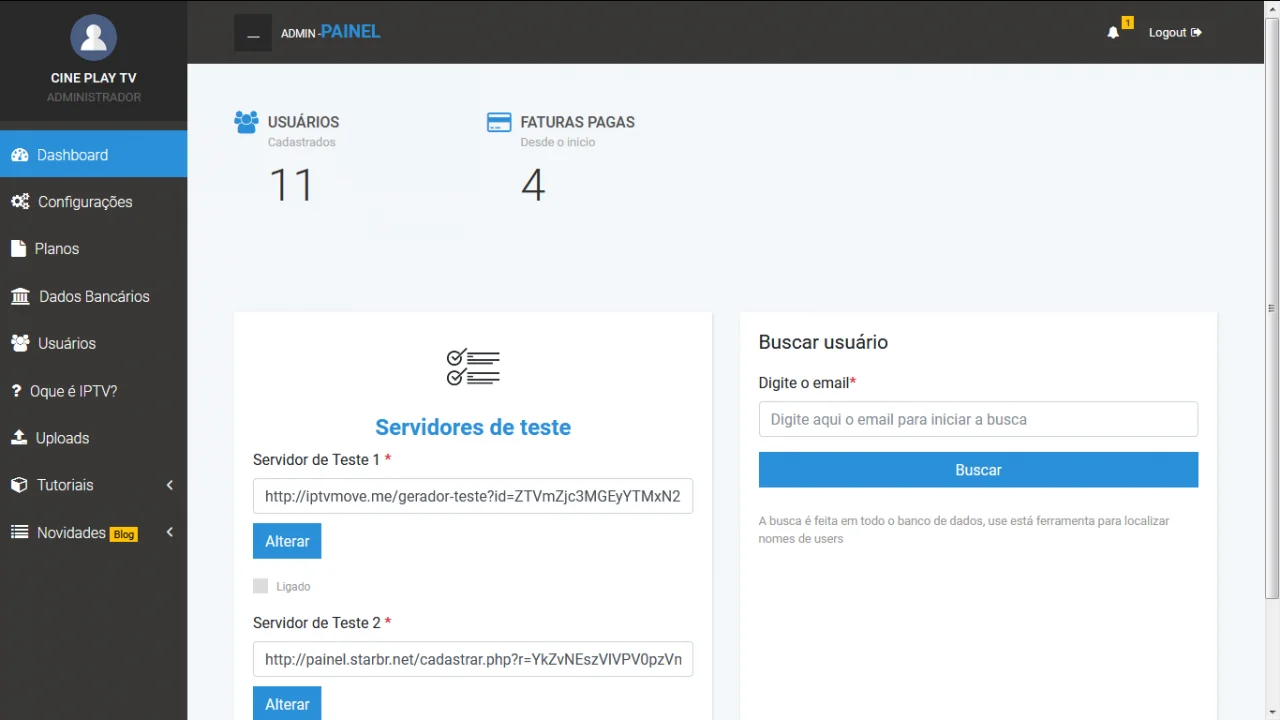Click the email search input field
The width and height of the screenshot is (1280, 720).
point(978,420)
